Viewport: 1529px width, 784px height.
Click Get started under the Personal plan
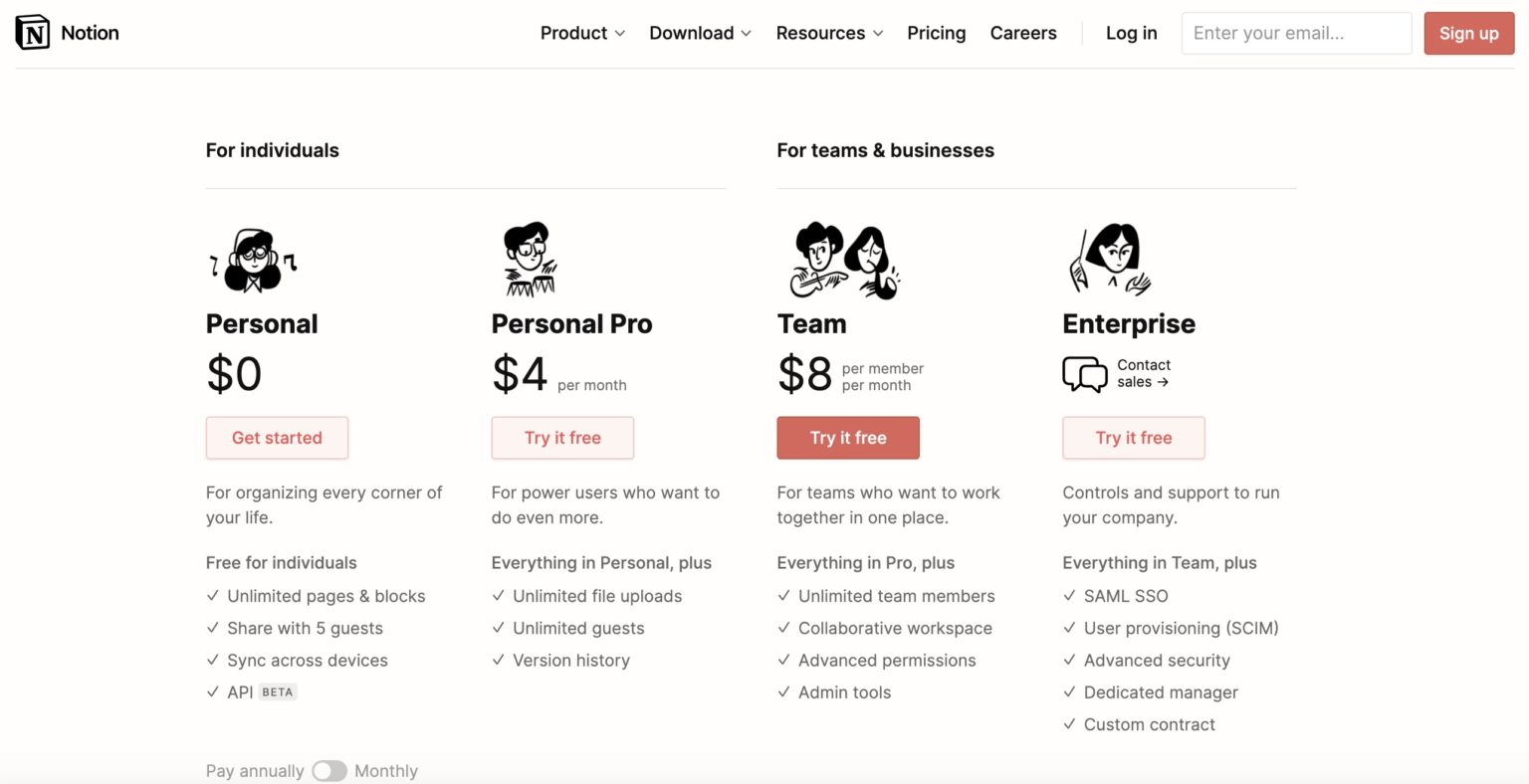277,438
